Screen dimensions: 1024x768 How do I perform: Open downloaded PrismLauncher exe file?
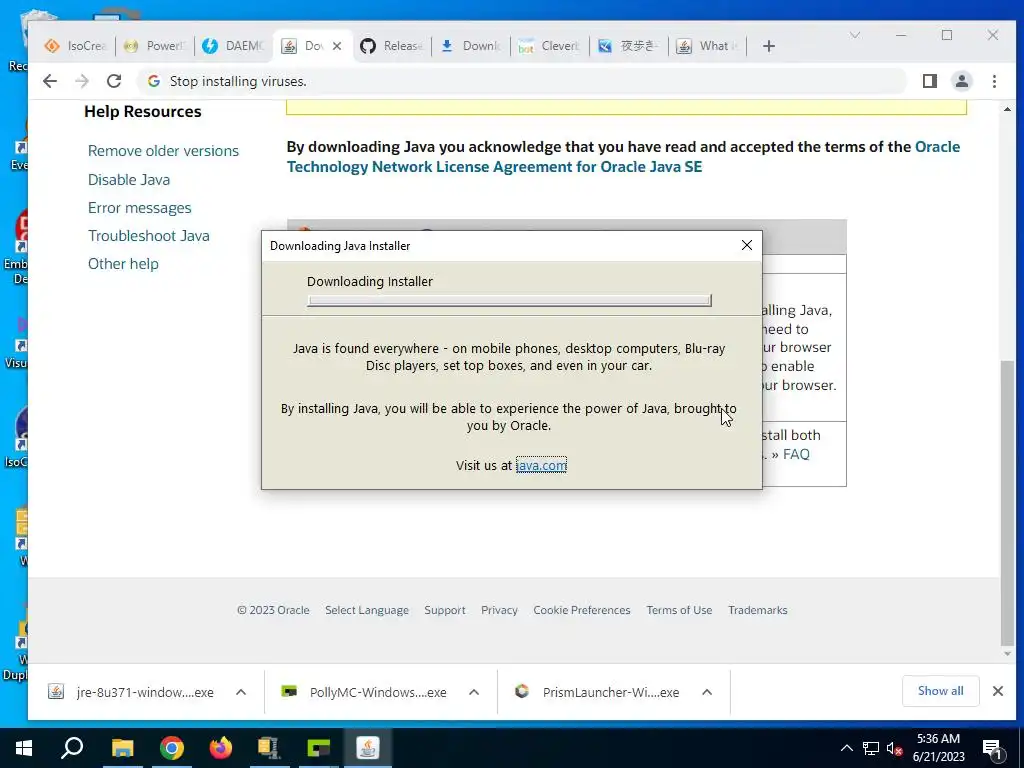(x=597, y=692)
